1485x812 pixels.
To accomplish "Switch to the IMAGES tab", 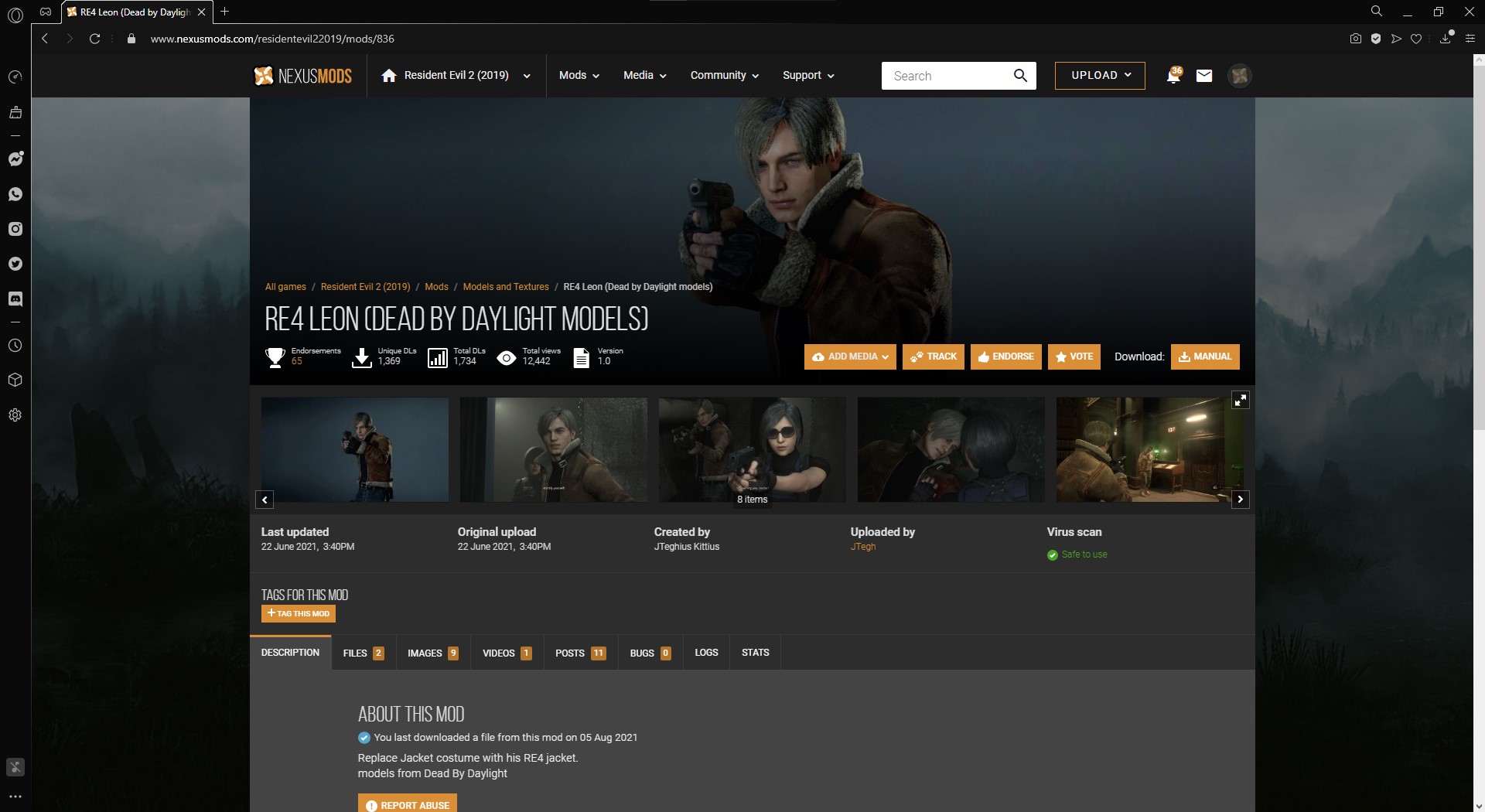I will pyautogui.click(x=433, y=653).
